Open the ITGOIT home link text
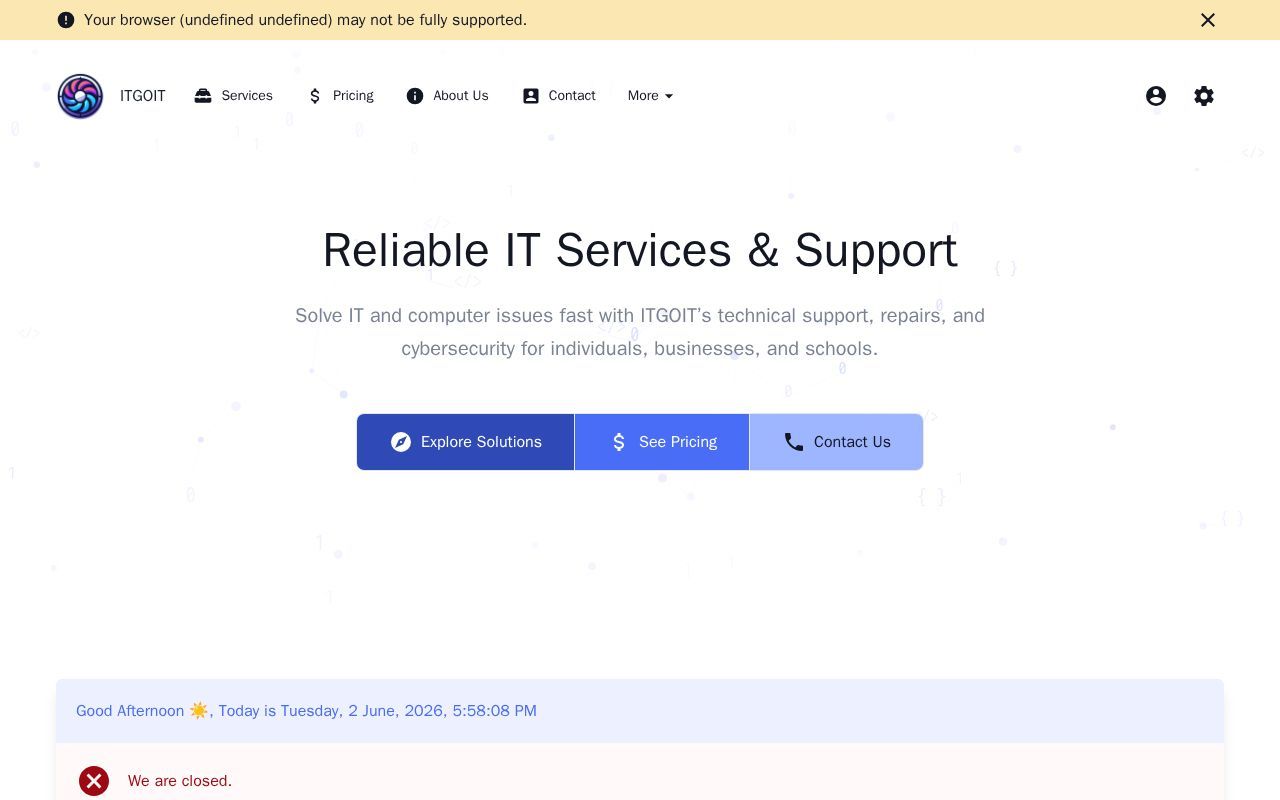The width and height of the screenshot is (1280, 800). (x=143, y=96)
